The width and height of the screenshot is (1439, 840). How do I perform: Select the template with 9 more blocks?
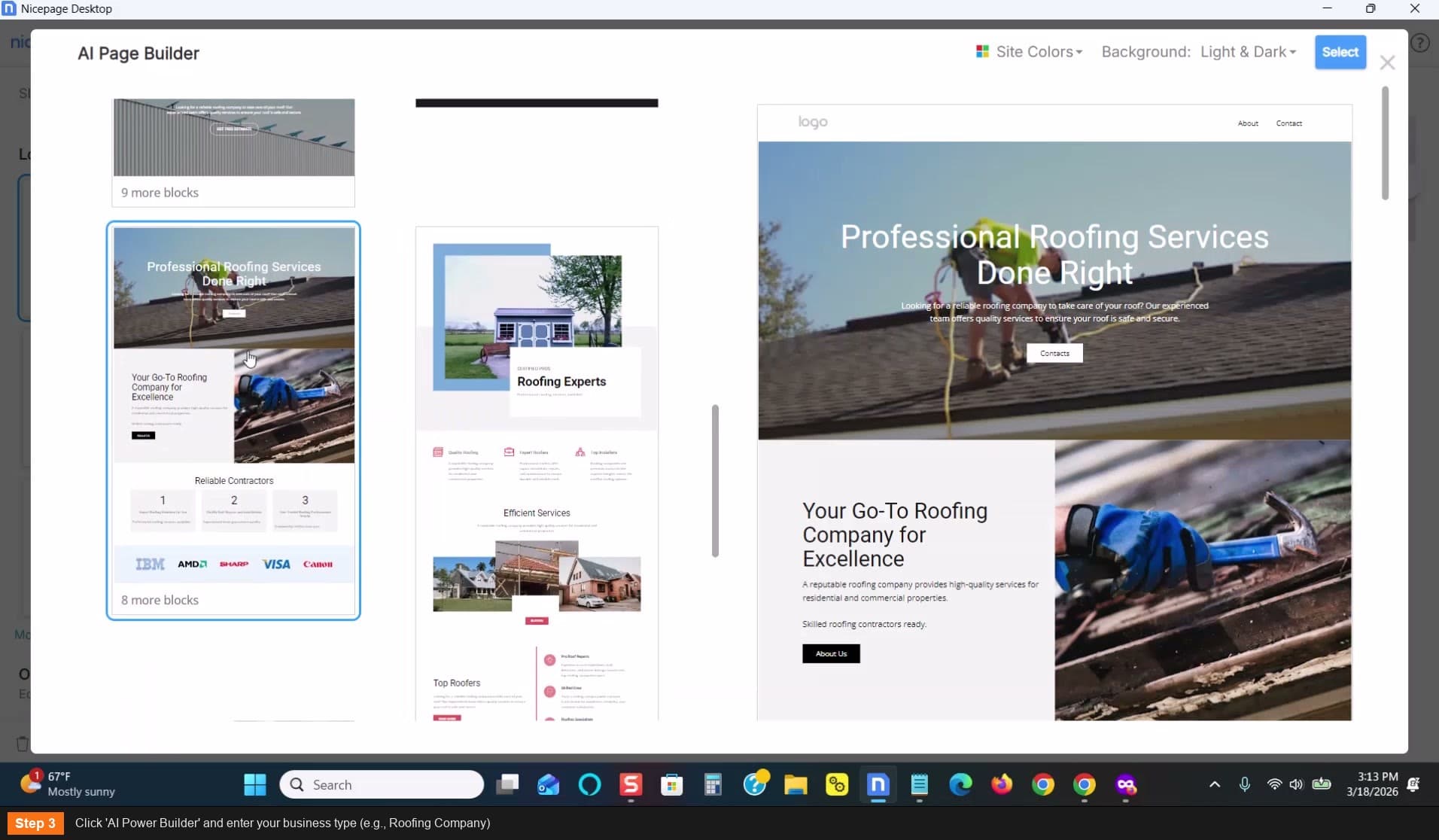point(233,153)
